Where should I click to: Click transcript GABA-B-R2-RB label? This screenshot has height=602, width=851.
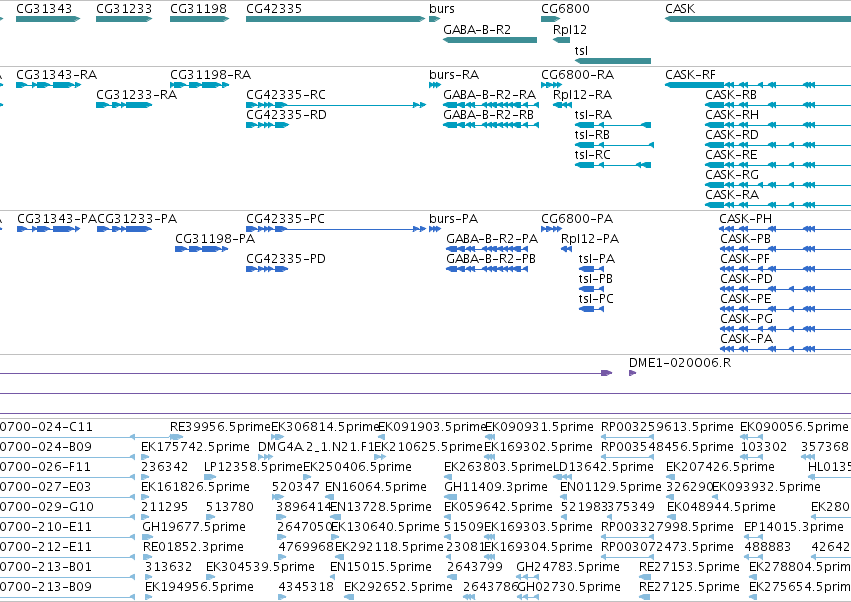tap(488, 115)
